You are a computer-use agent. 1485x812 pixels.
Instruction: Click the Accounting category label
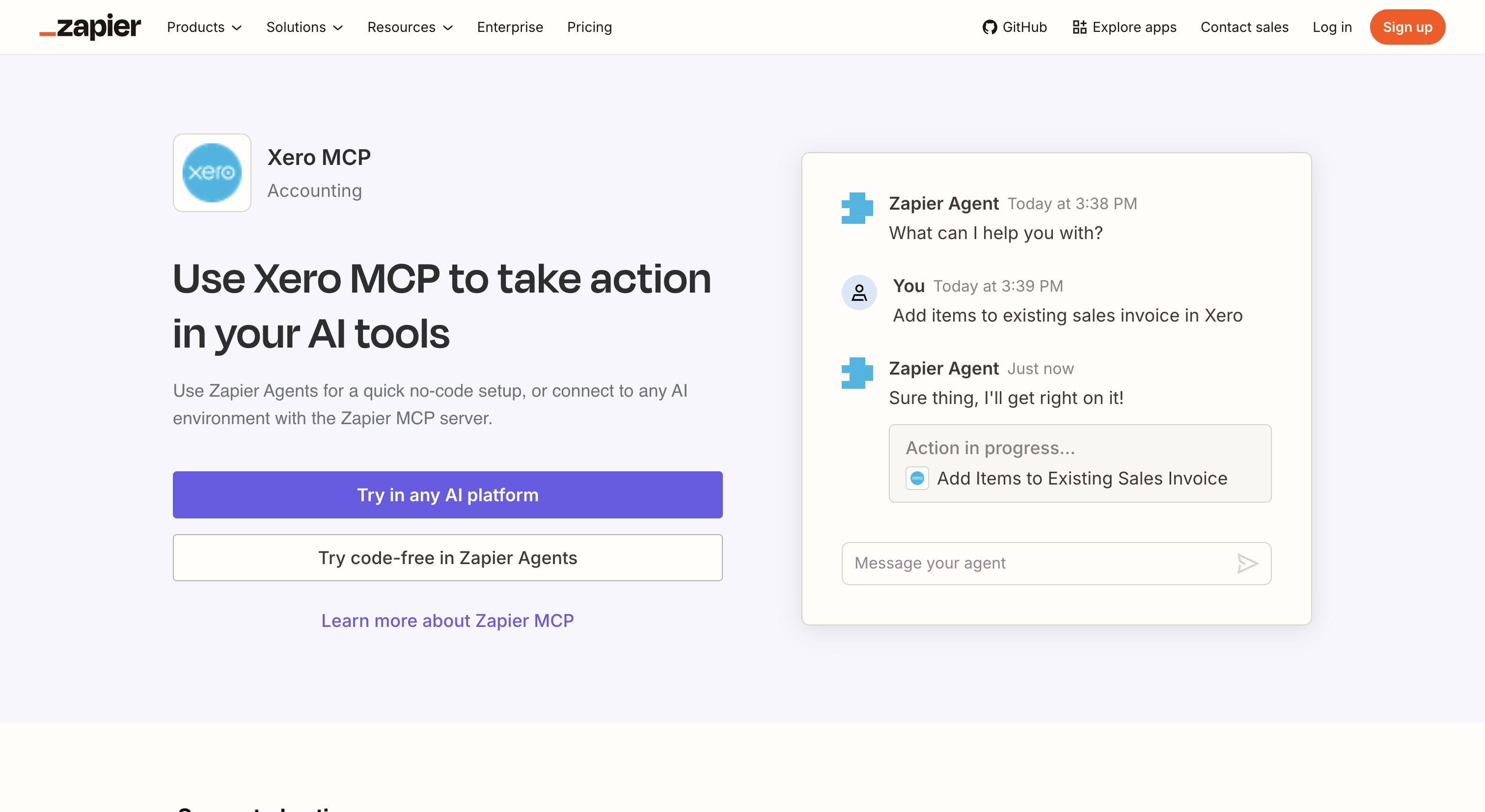coord(315,191)
